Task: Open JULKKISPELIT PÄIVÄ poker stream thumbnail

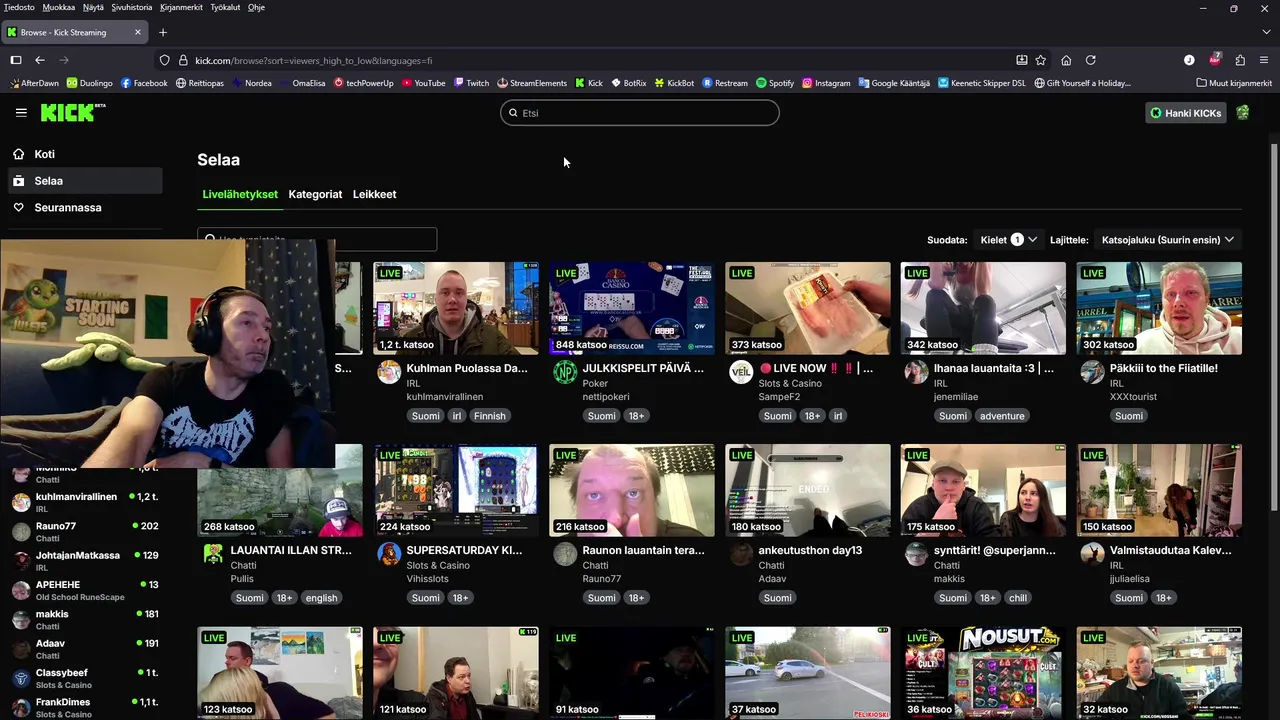Action: tap(632, 308)
